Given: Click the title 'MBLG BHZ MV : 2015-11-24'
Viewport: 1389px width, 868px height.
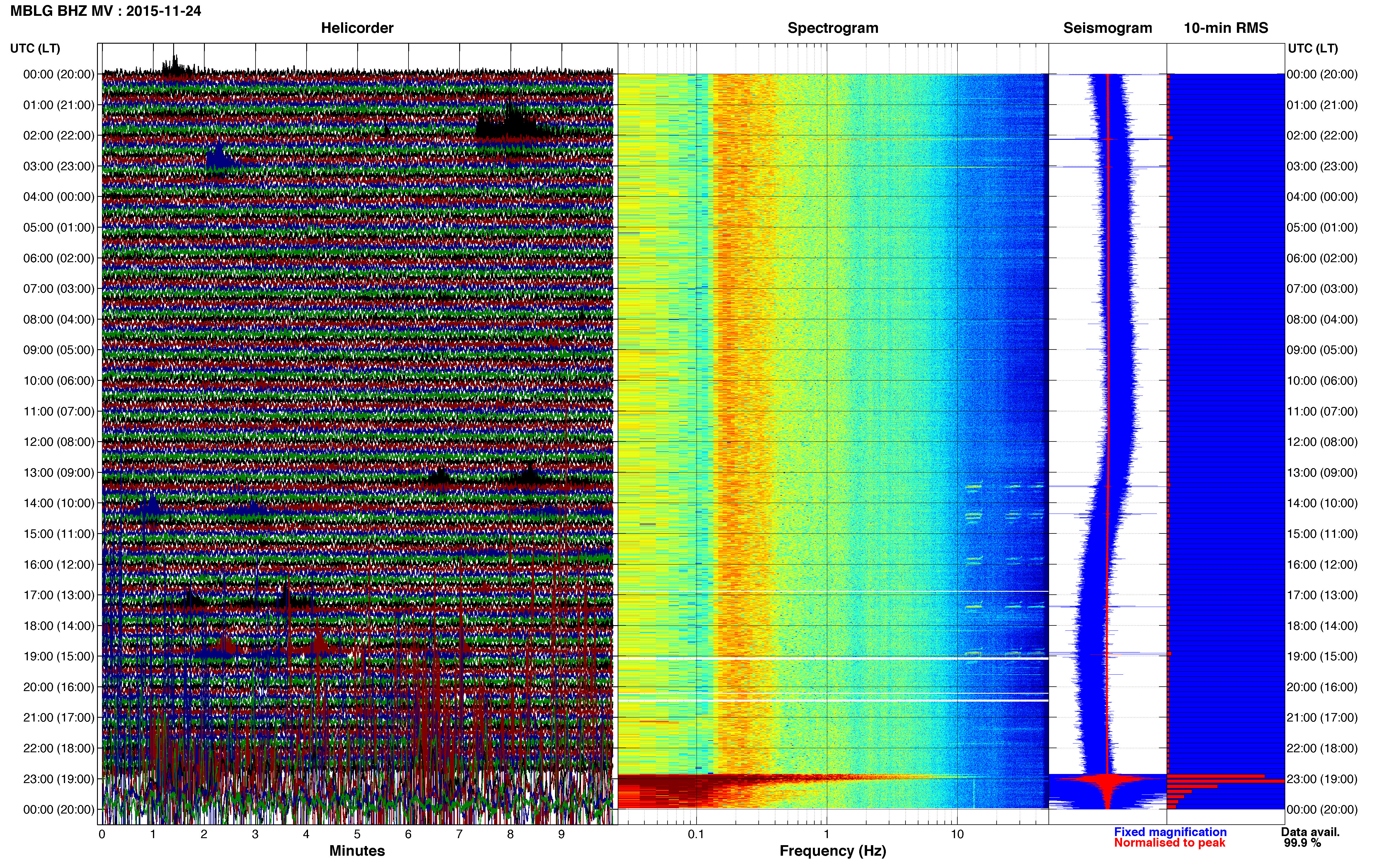Looking at the screenshot, I should click(106, 11).
